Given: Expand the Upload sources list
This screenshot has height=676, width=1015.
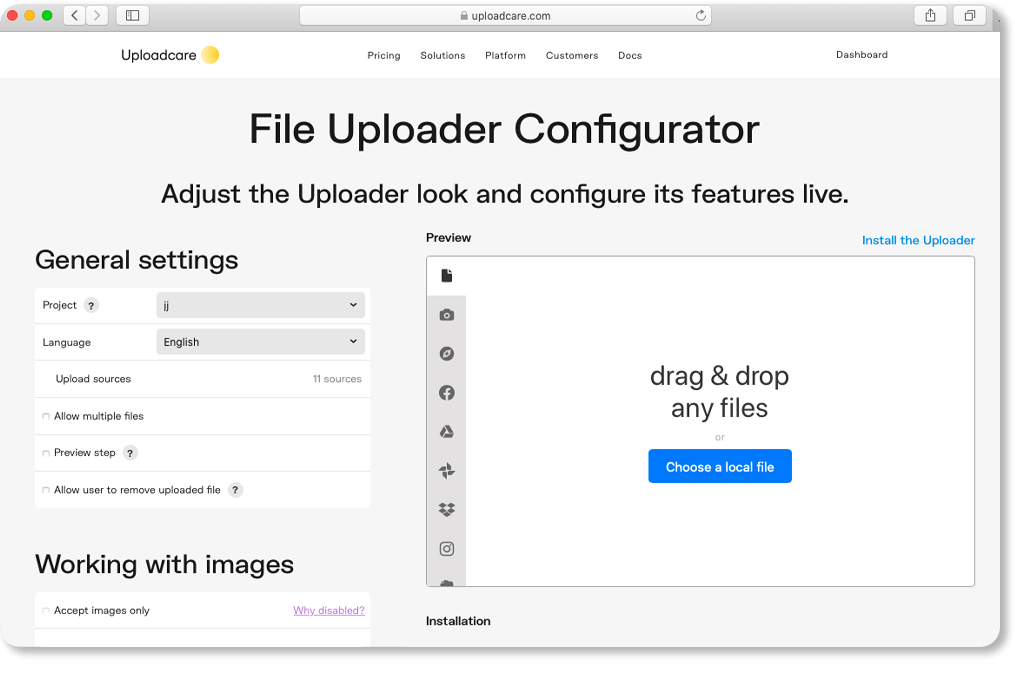Looking at the screenshot, I should [202, 379].
